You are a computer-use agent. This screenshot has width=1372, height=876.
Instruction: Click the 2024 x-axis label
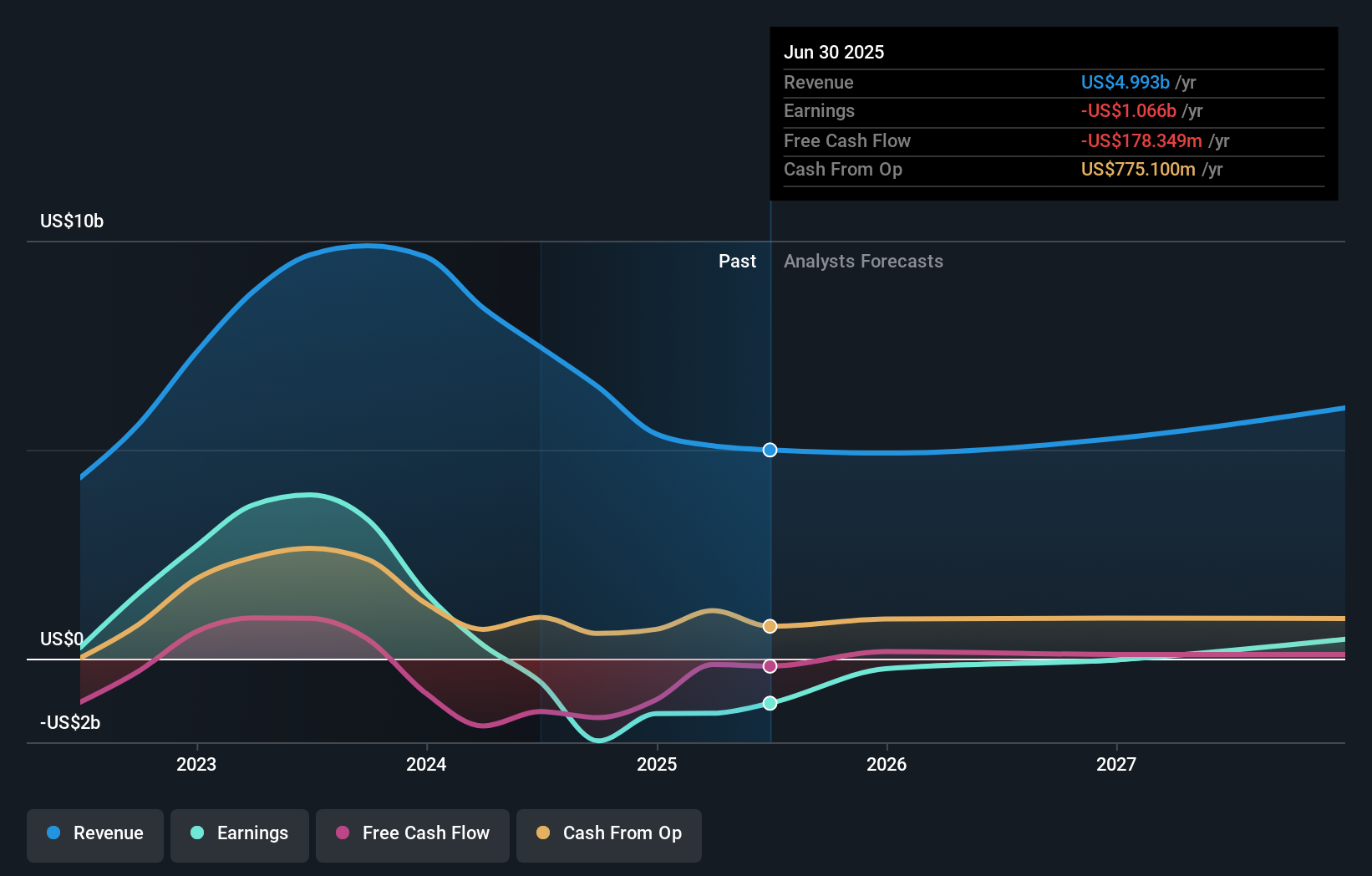pos(426,765)
